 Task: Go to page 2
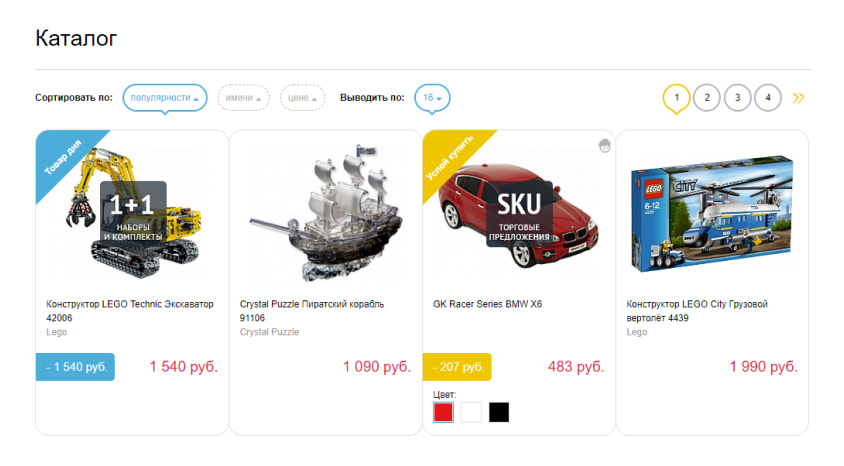click(x=707, y=98)
